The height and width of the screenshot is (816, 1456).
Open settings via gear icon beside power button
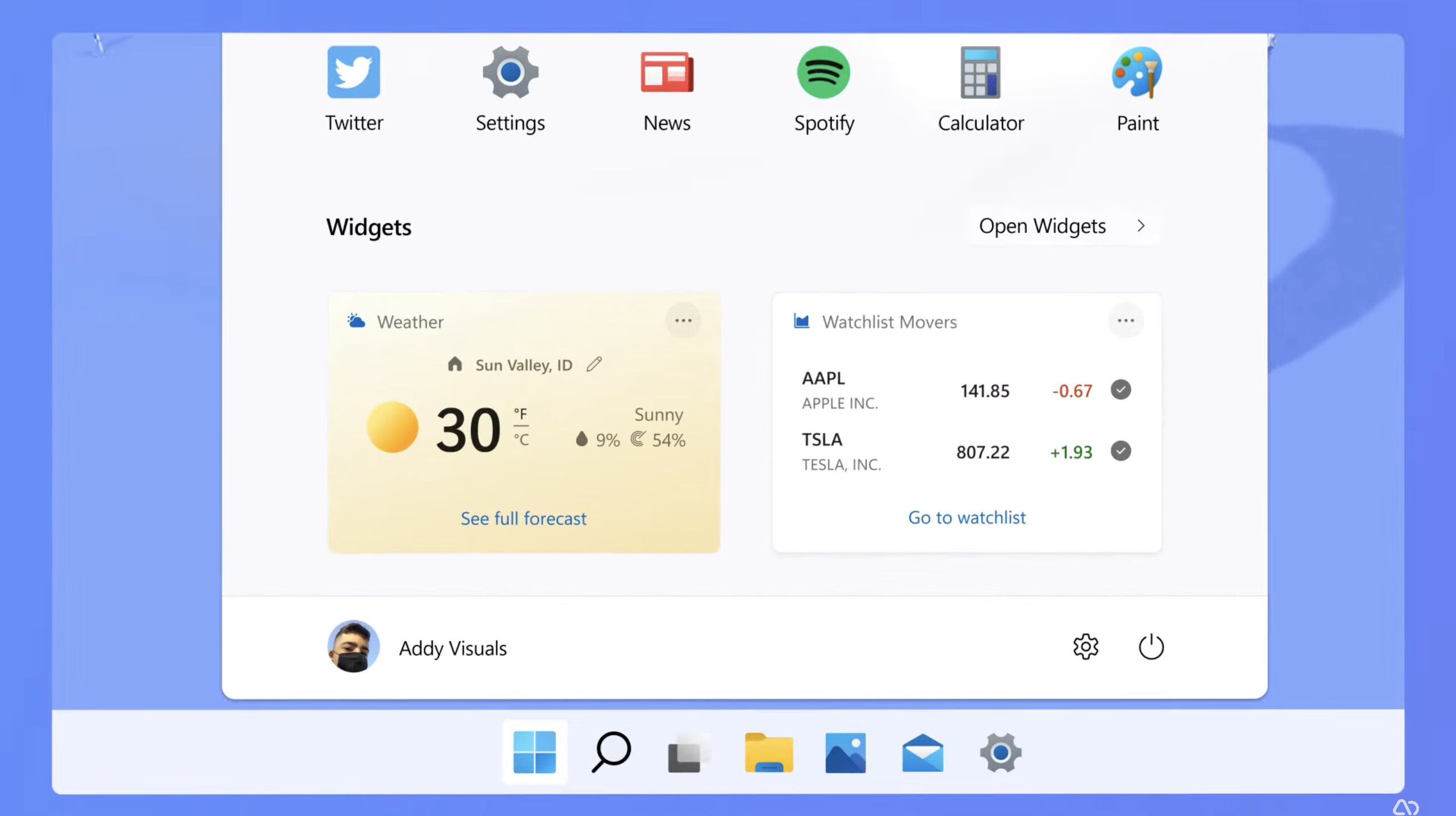(x=1086, y=646)
